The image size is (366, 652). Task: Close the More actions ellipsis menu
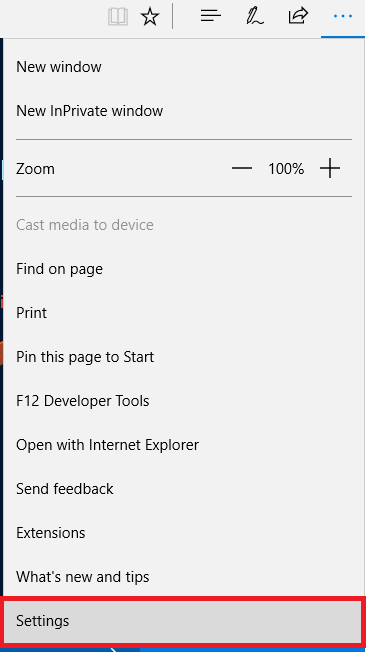pos(343,17)
